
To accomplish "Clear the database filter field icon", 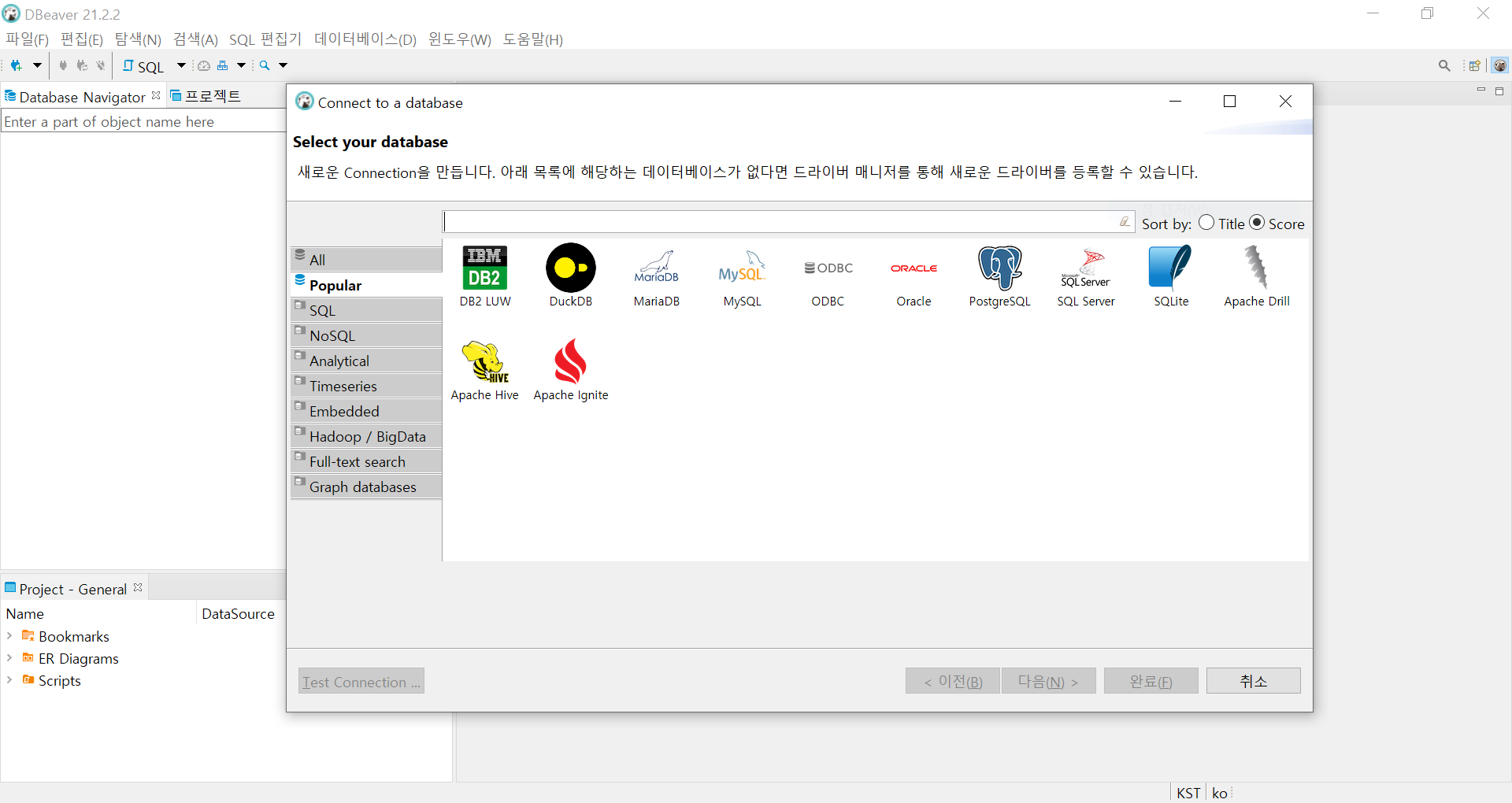I will click(1125, 222).
